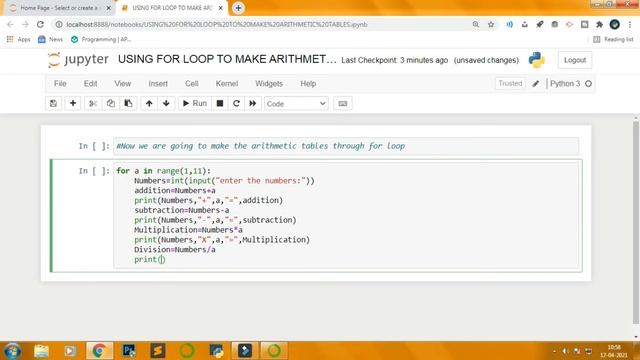Open Windows Start menu

point(12,351)
